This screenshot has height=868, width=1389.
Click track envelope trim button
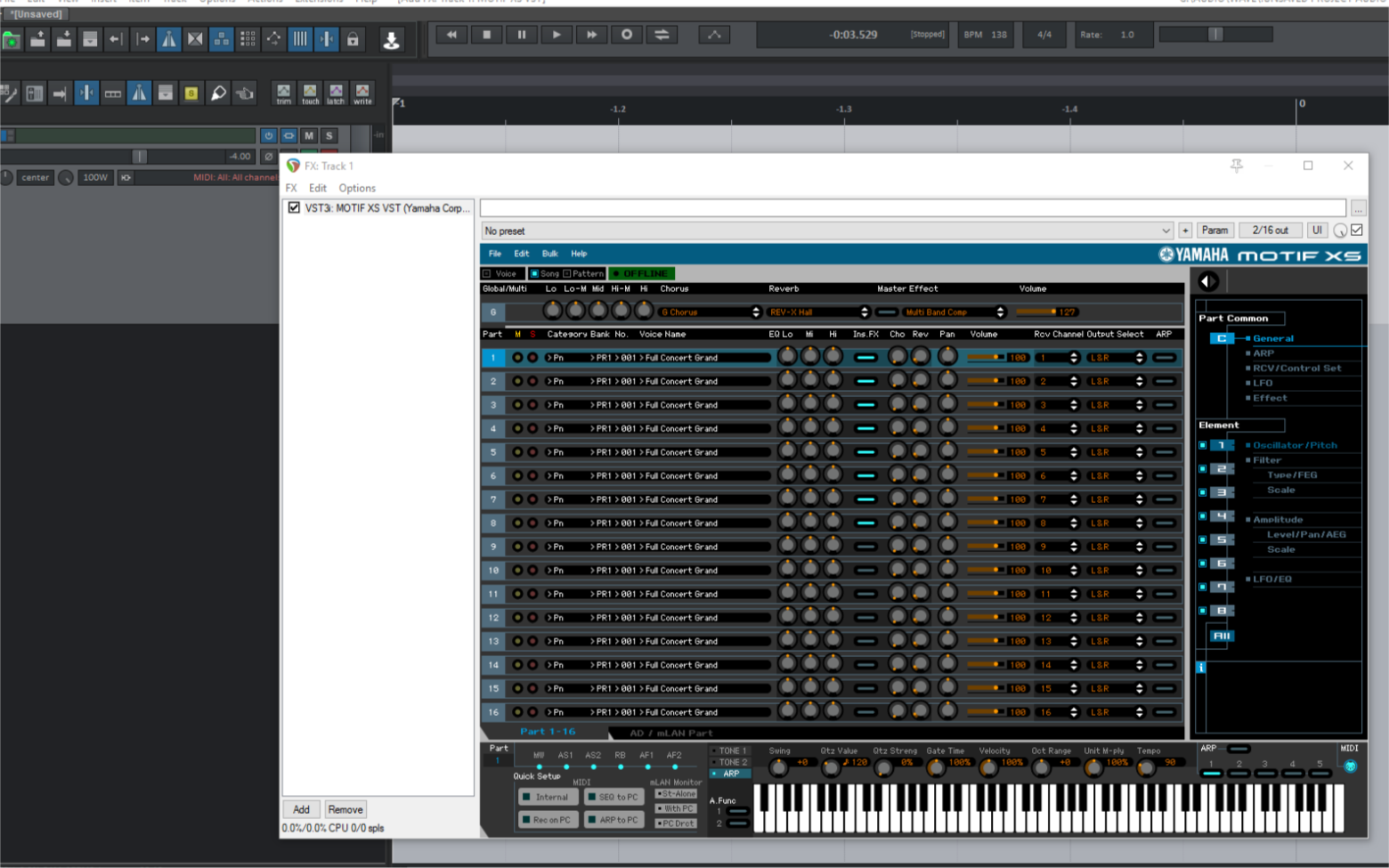(283, 93)
